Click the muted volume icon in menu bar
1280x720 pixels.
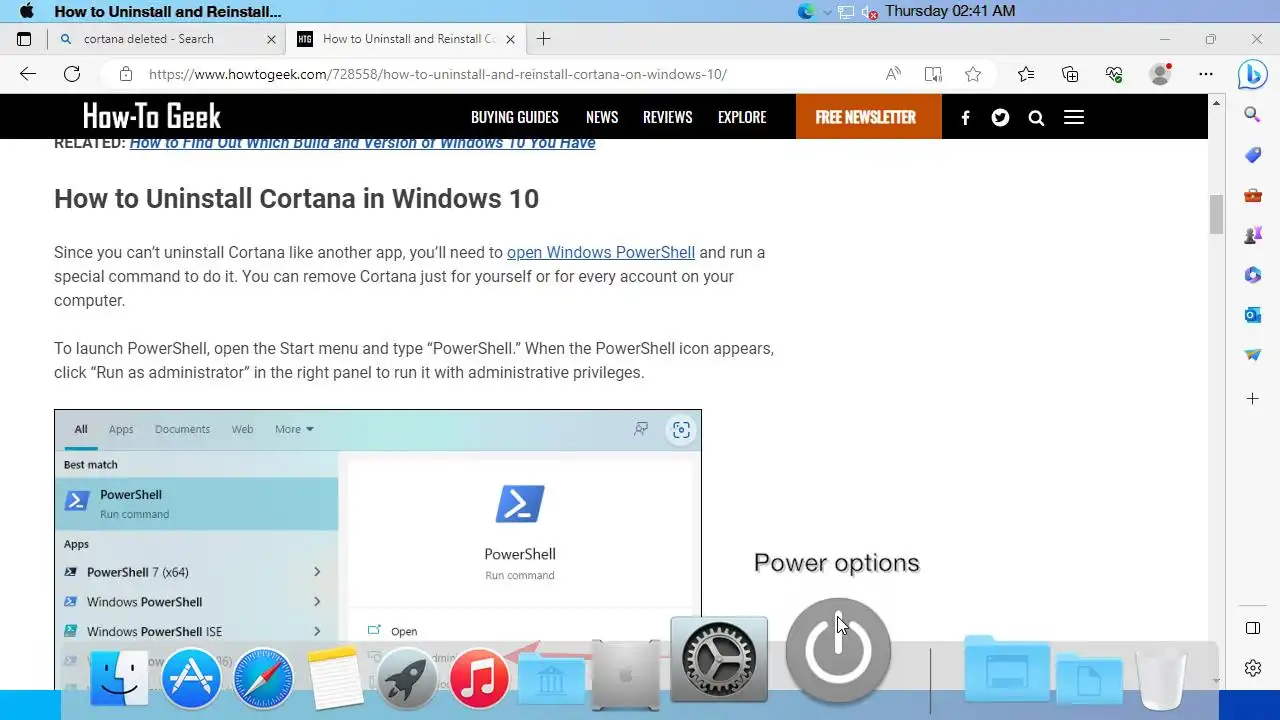(x=869, y=12)
